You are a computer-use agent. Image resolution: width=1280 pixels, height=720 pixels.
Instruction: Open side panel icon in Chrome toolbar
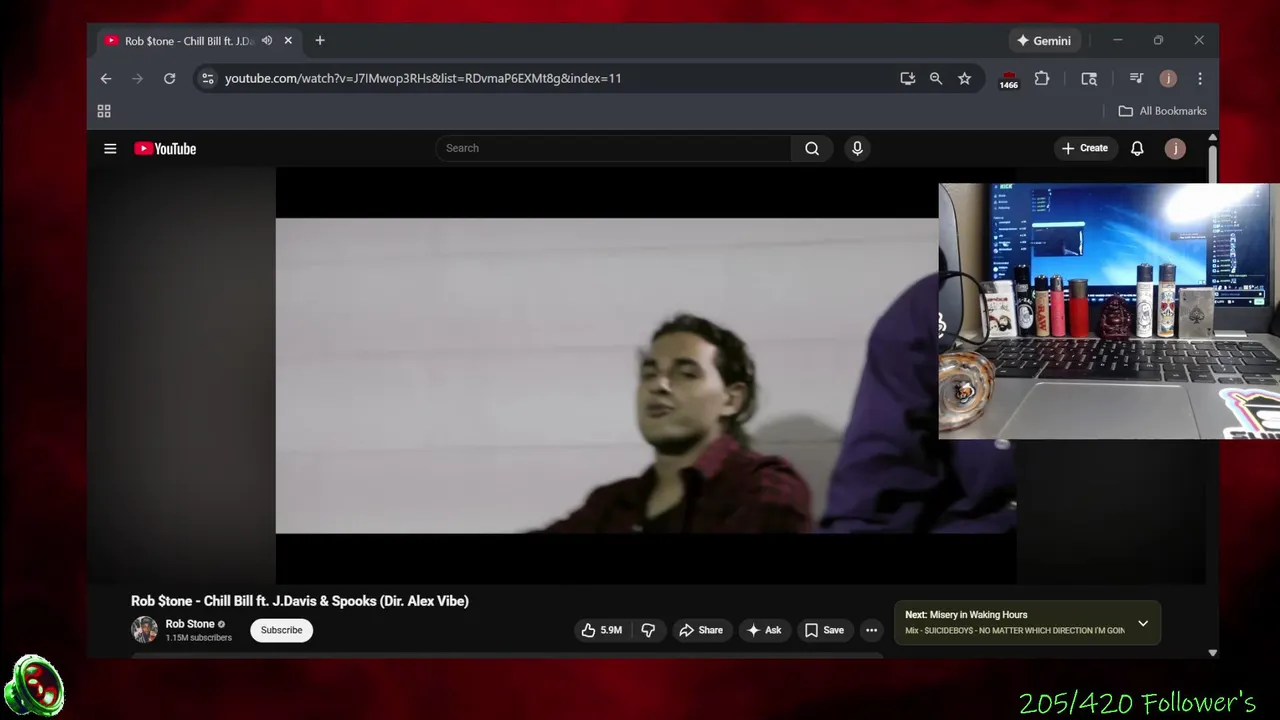[x=1089, y=78]
